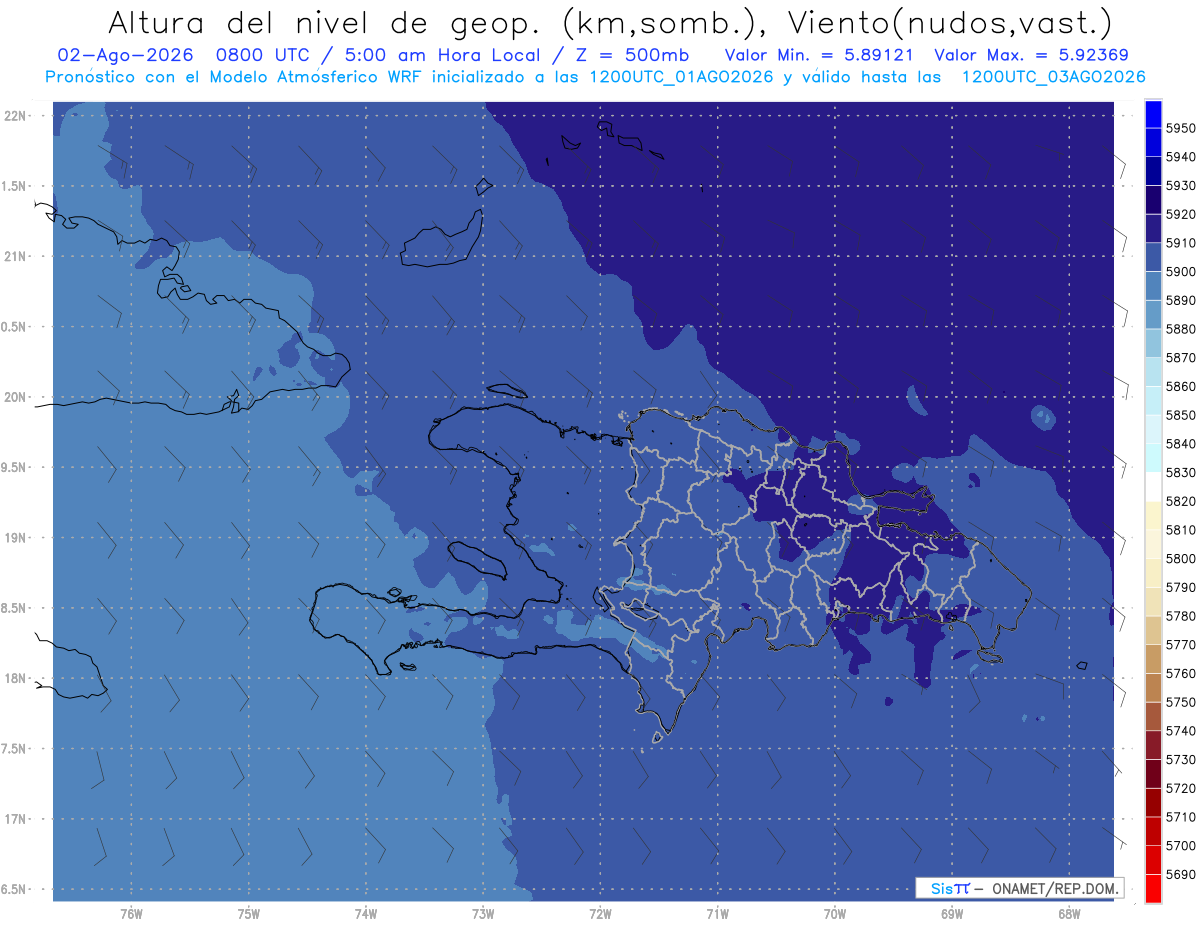1200x927 pixels.
Task: Click the '19N' latitude label
Action: click(x=15, y=538)
